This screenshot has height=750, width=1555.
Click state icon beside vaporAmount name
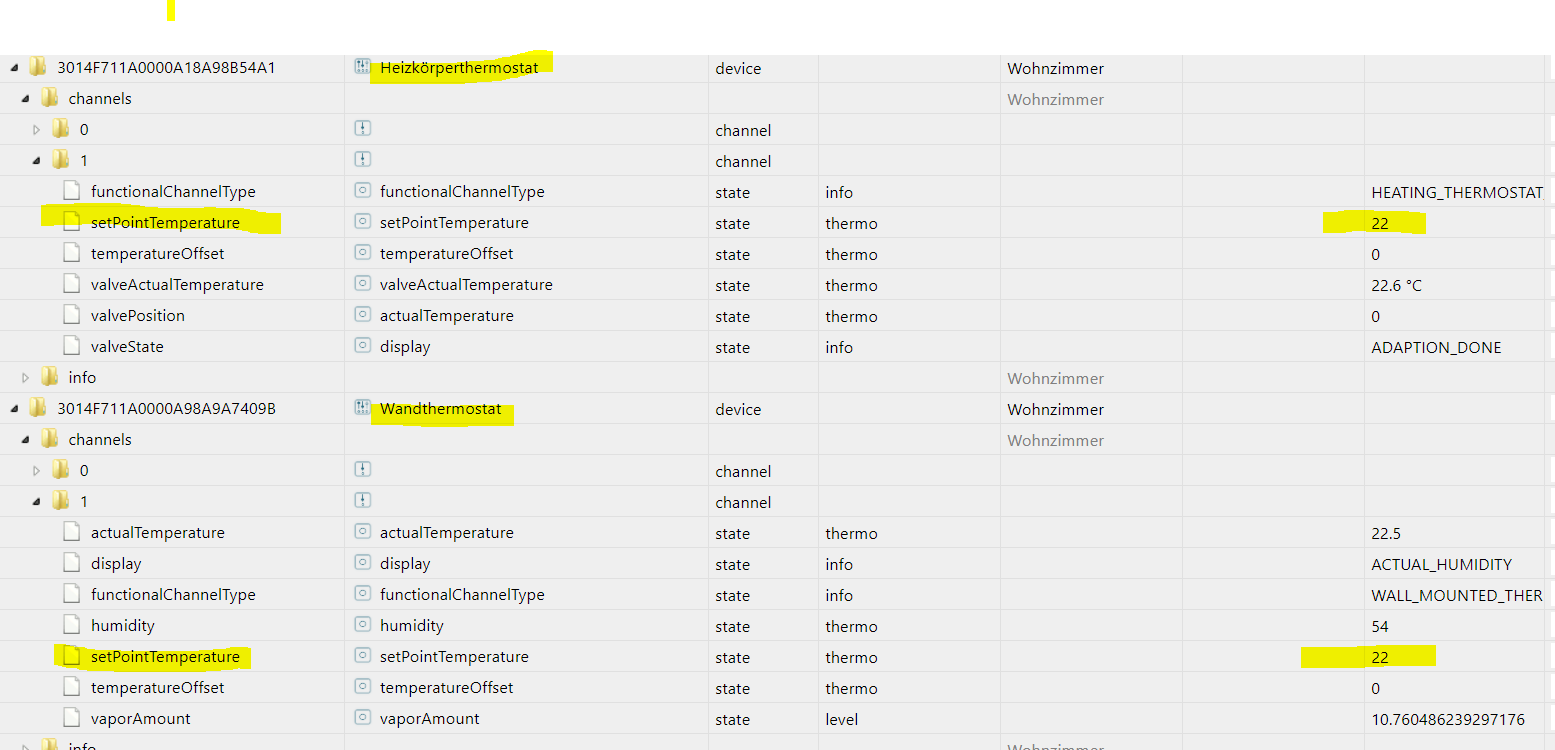(x=363, y=718)
